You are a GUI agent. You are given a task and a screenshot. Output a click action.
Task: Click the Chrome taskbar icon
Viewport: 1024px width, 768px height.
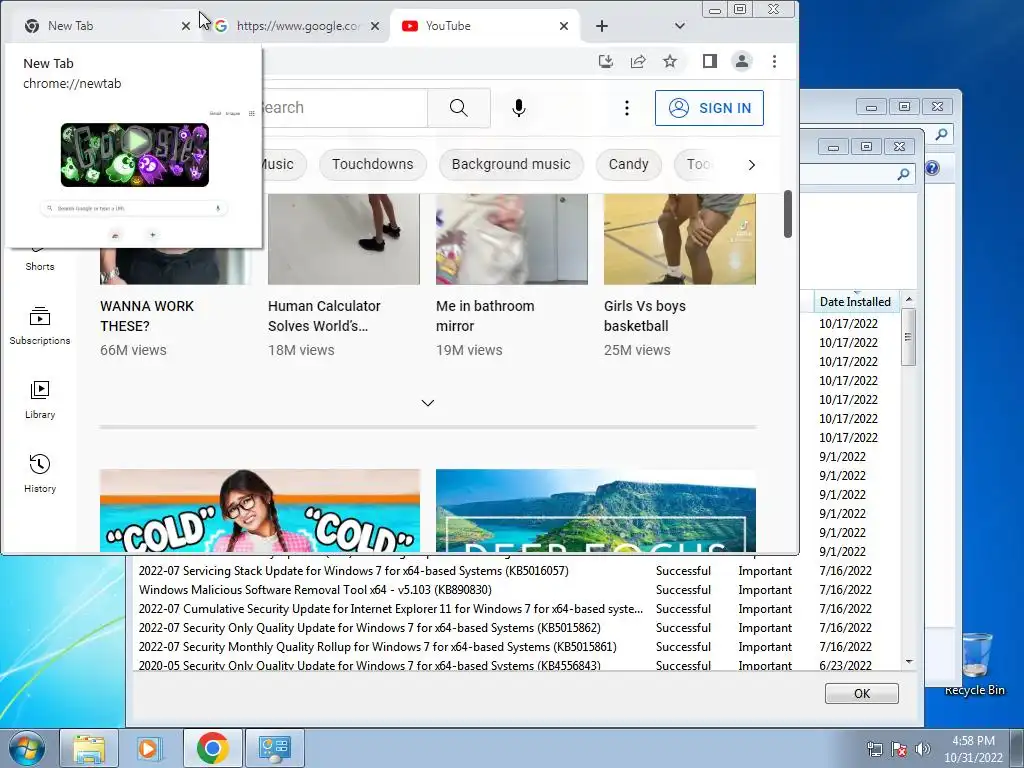click(212, 748)
